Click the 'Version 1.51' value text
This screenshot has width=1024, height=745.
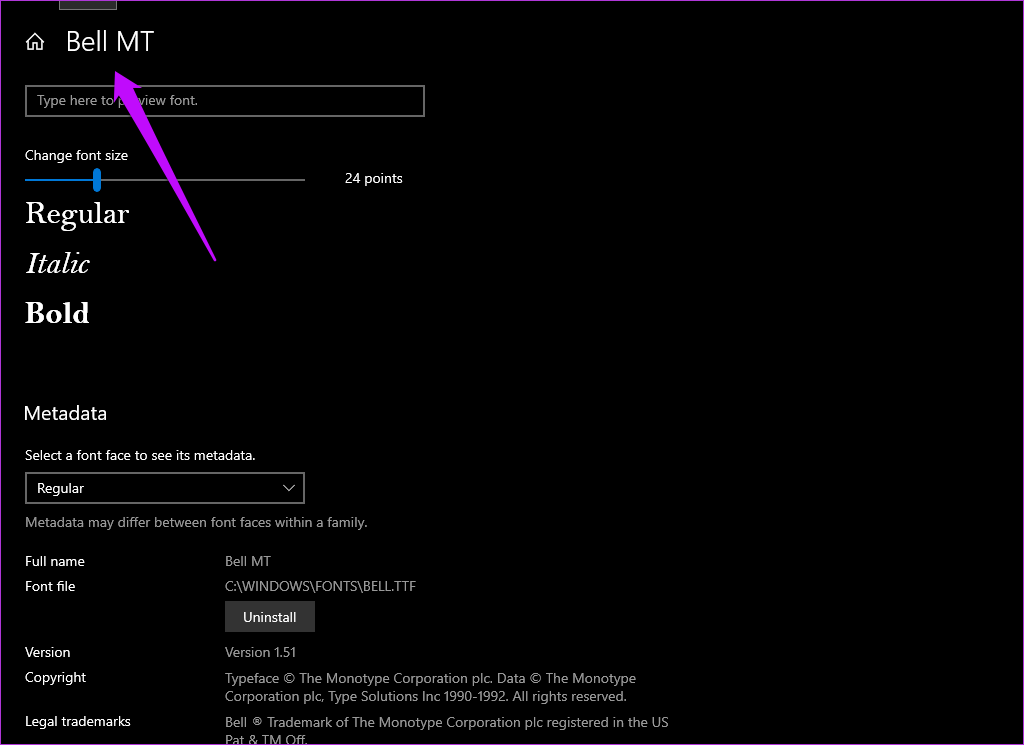pyautogui.click(x=262, y=653)
